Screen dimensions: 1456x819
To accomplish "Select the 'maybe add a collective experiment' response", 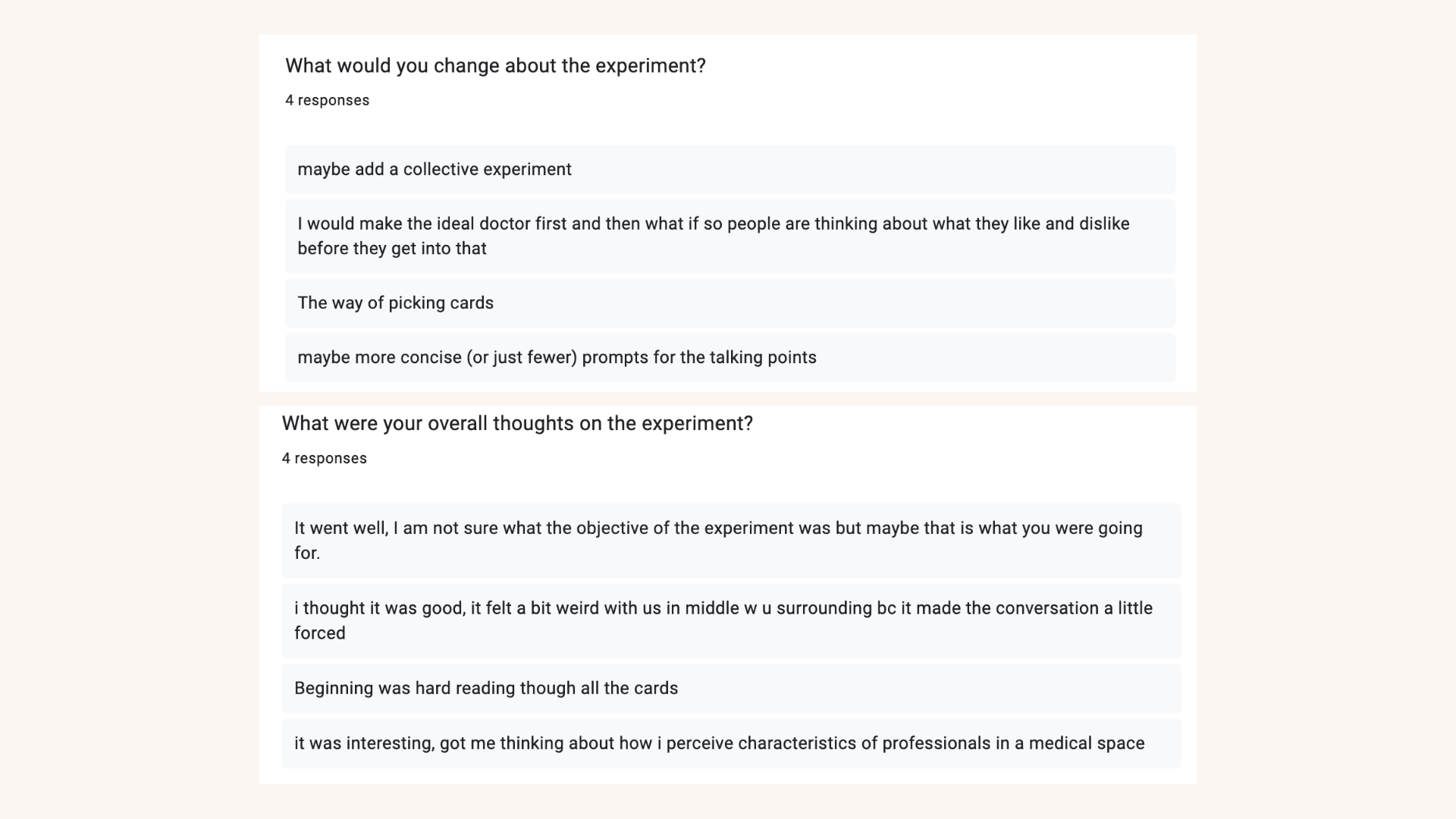I will [x=730, y=169].
